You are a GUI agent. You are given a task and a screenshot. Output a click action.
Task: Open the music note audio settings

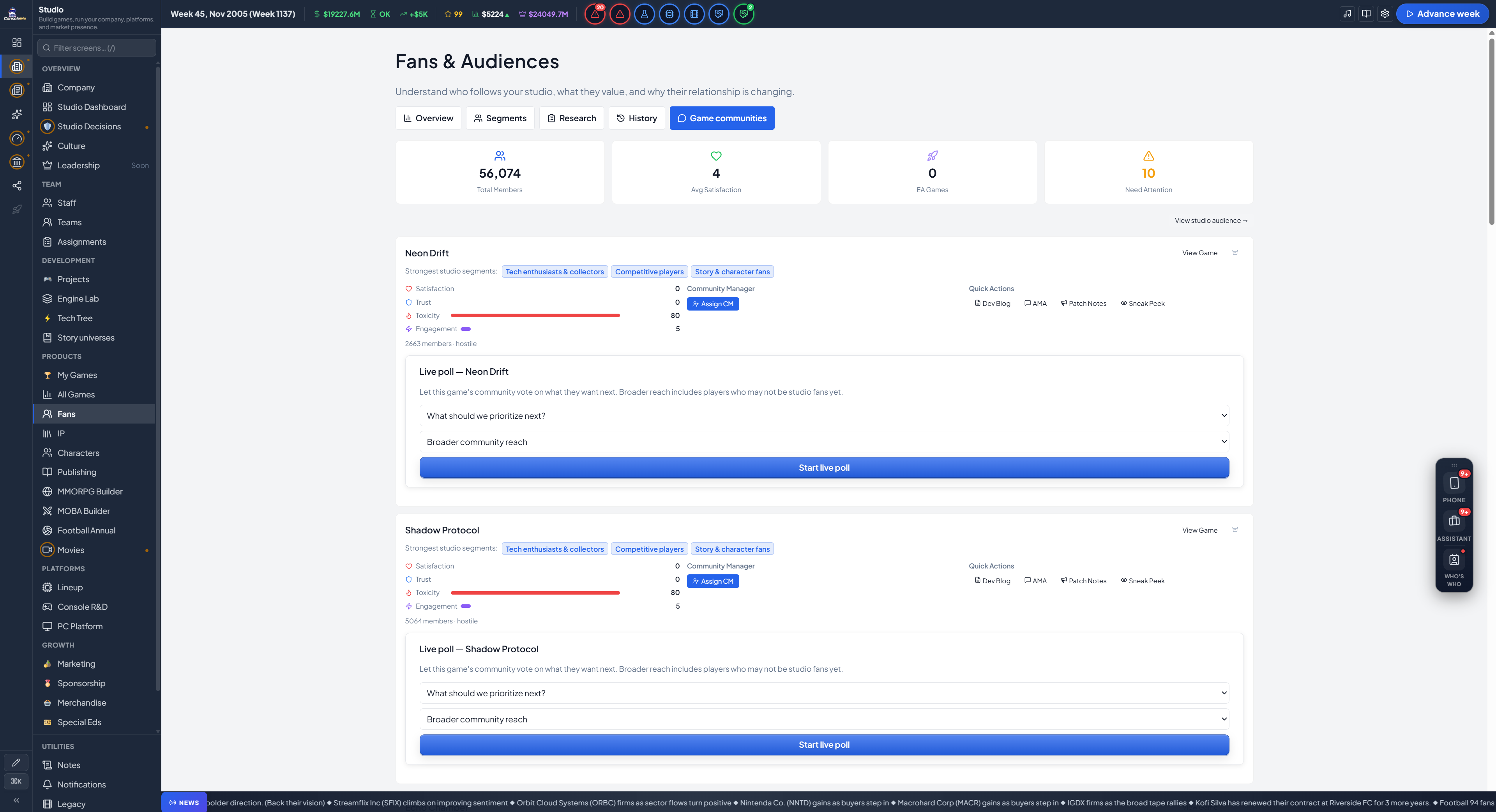click(x=1347, y=14)
